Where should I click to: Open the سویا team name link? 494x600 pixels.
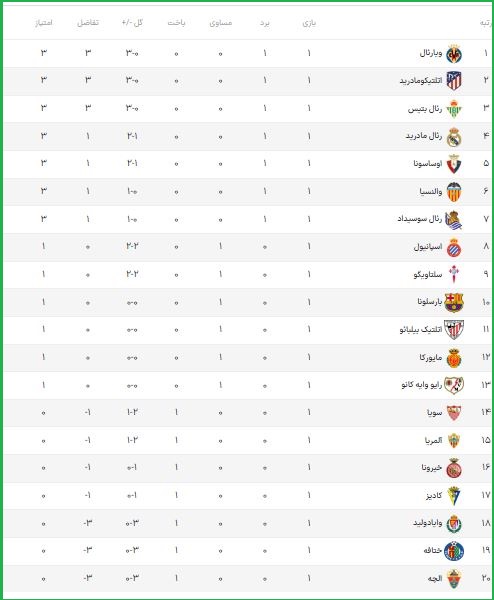click(x=435, y=412)
